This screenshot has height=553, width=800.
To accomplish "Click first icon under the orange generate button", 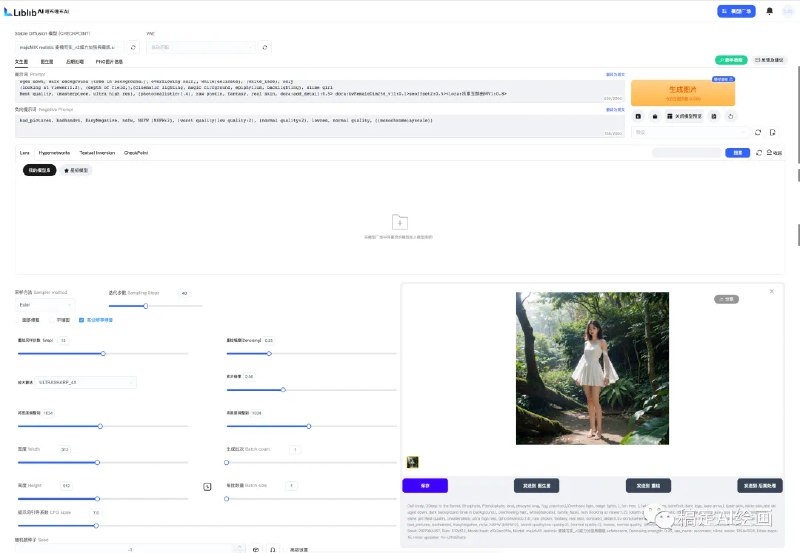I will (x=638, y=116).
